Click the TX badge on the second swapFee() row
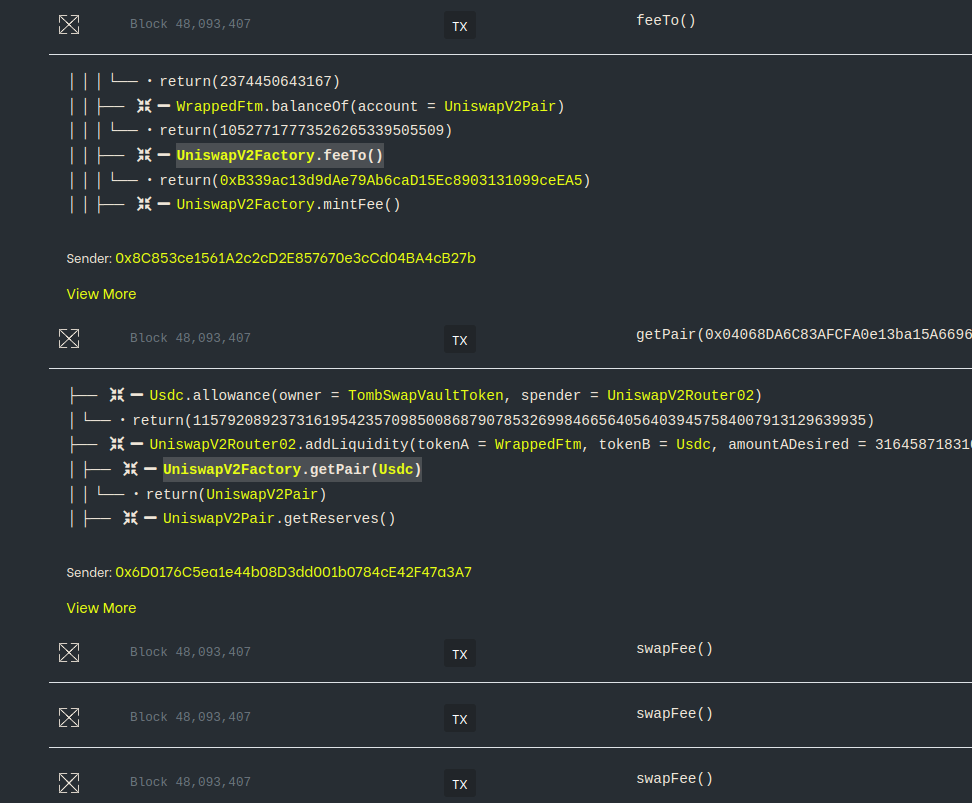972x803 pixels. [x=460, y=718]
